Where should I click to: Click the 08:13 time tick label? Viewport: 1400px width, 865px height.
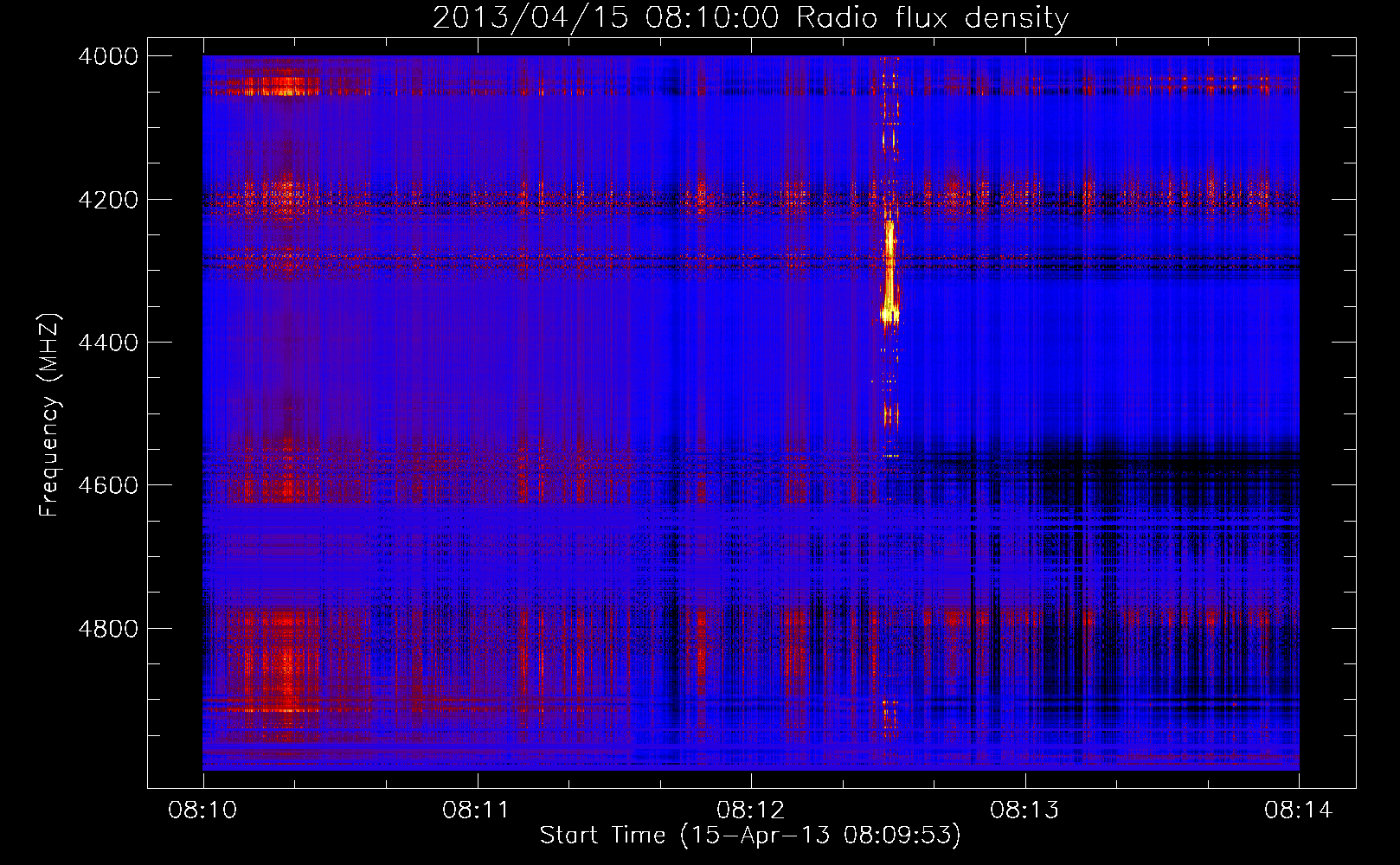[1024, 811]
